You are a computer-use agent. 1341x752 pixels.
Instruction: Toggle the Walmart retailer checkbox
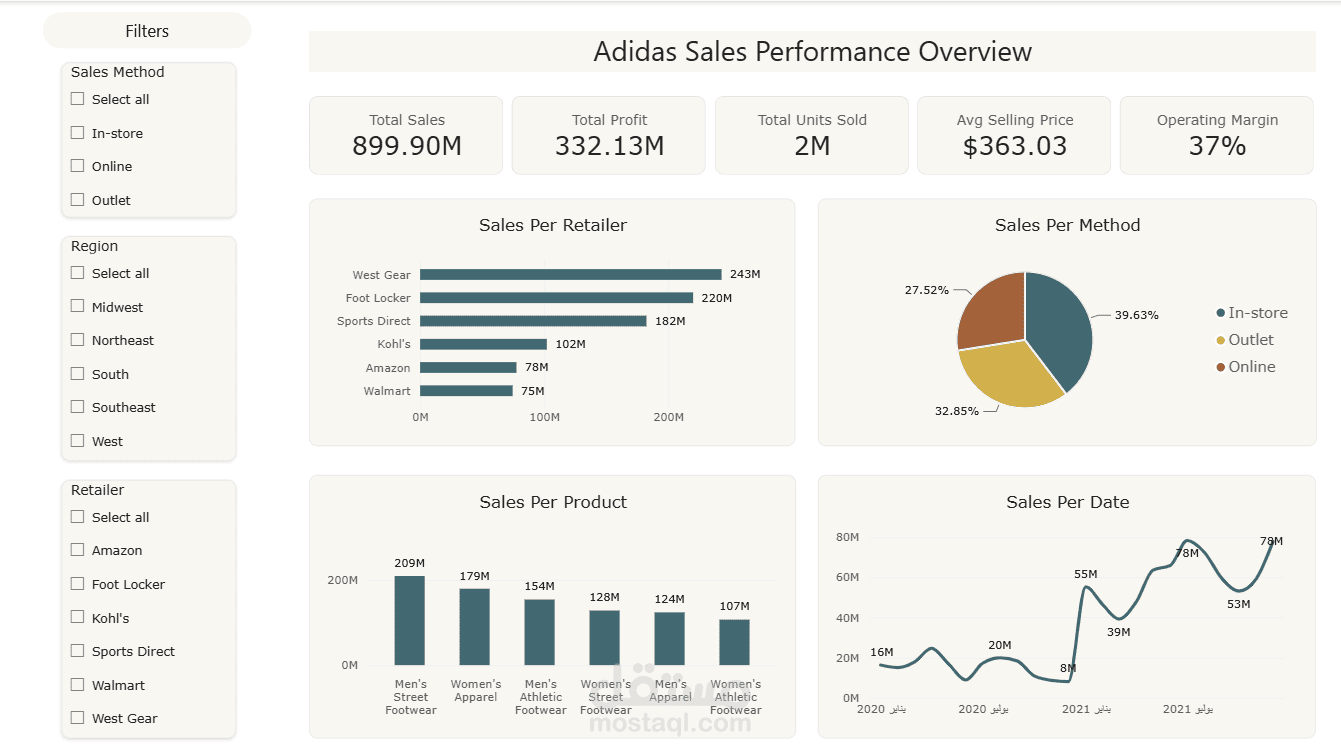(x=77, y=685)
